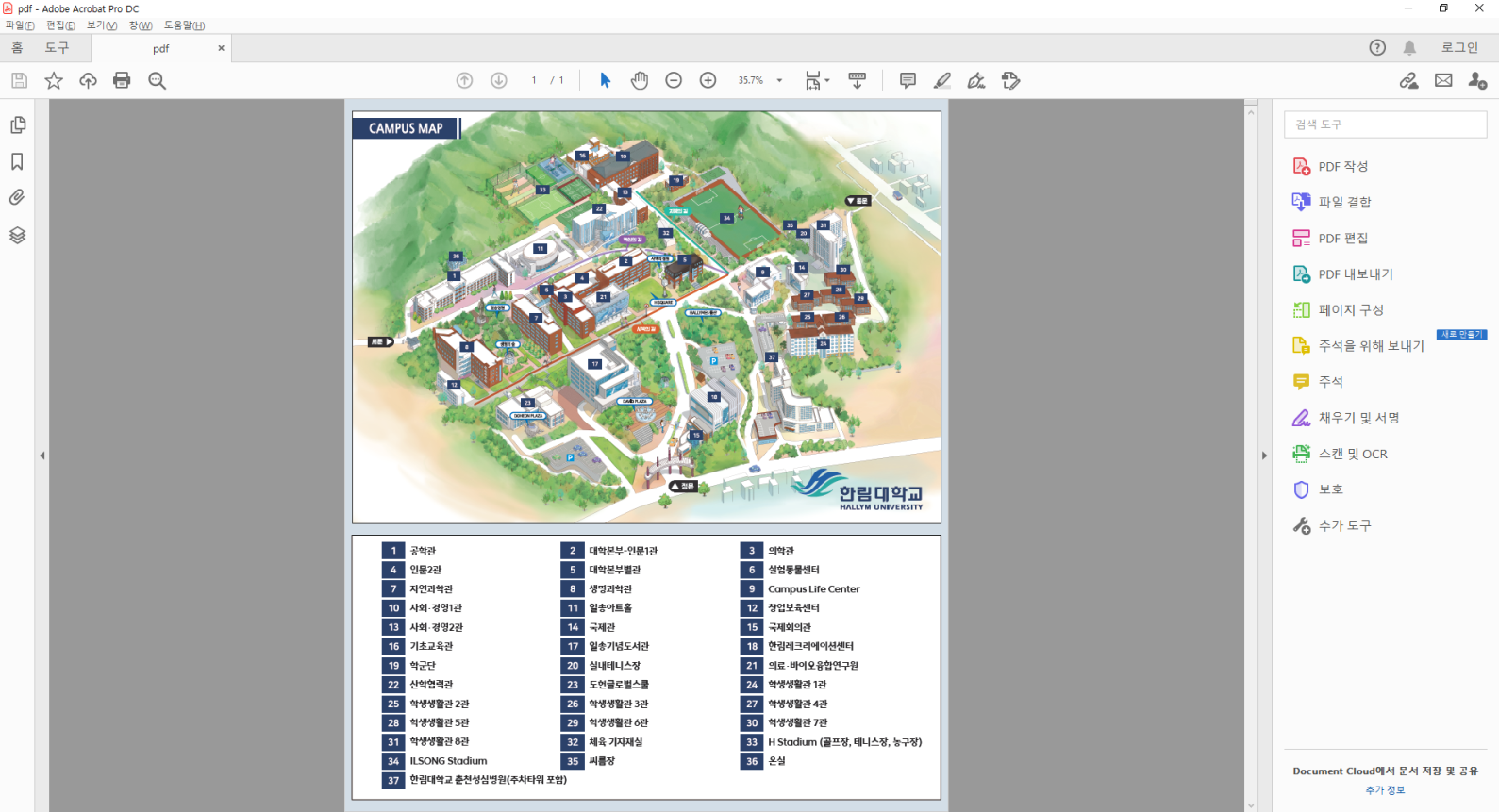1499x812 pixels.
Task: Share a link to the file
Action: pyautogui.click(x=1408, y=81)
